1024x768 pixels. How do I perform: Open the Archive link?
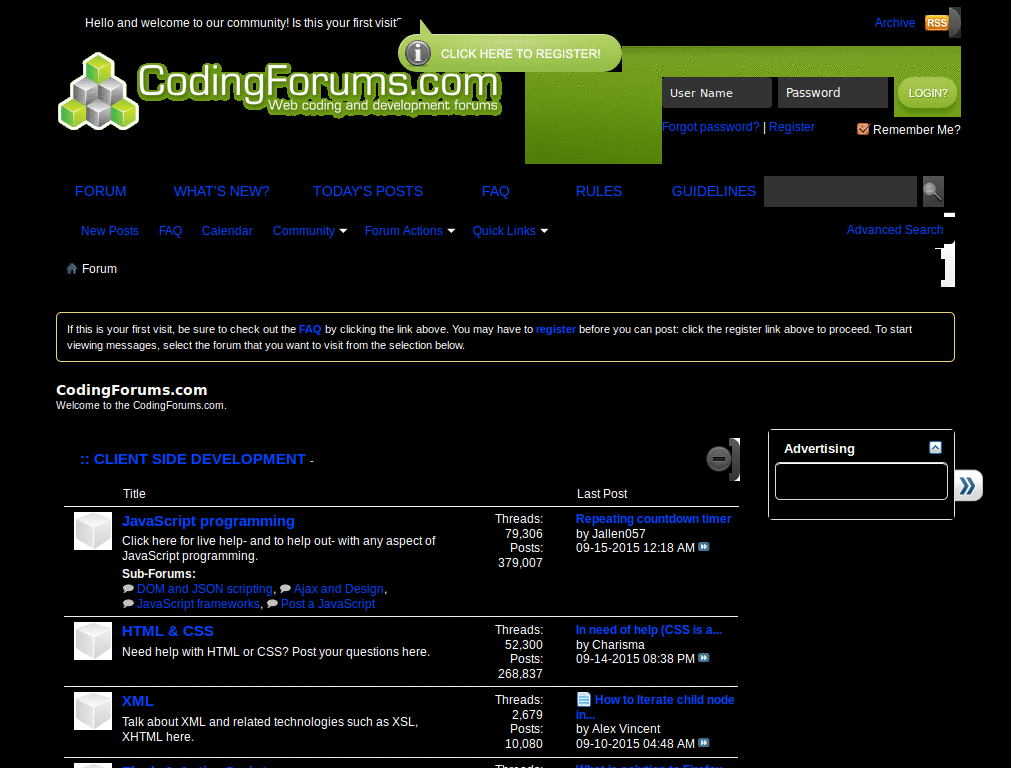[x=895, y=23]
